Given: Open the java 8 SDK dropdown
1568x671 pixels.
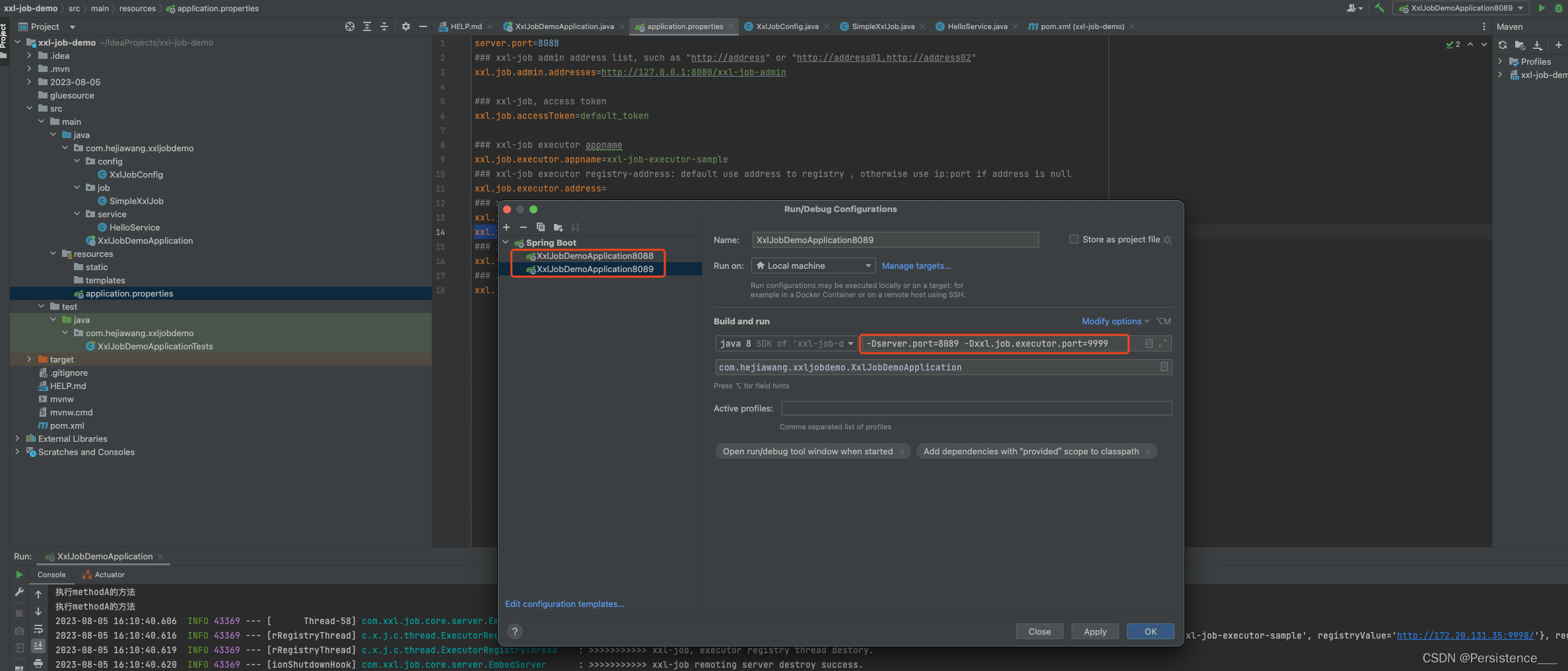Looking at the screenshot, I should coord(786,343).
